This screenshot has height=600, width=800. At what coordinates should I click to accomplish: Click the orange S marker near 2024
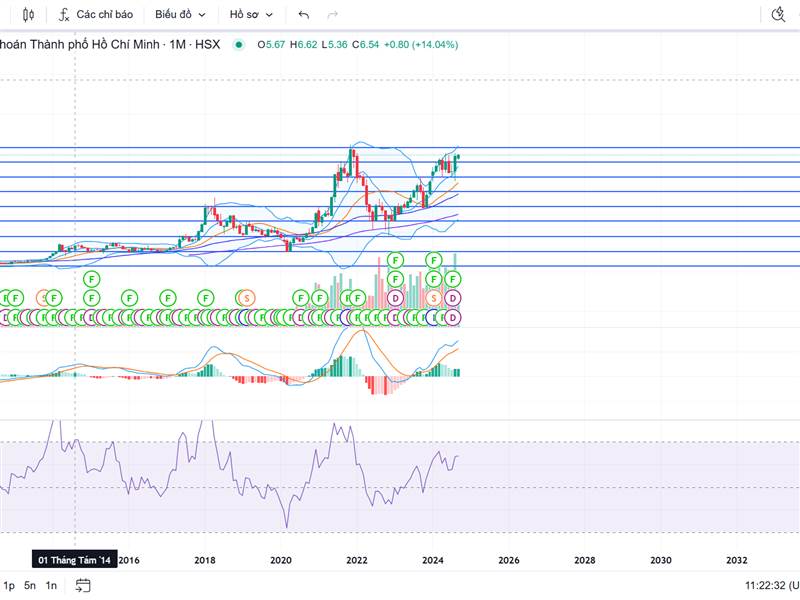pyautogui.click(x=434, y=298)
